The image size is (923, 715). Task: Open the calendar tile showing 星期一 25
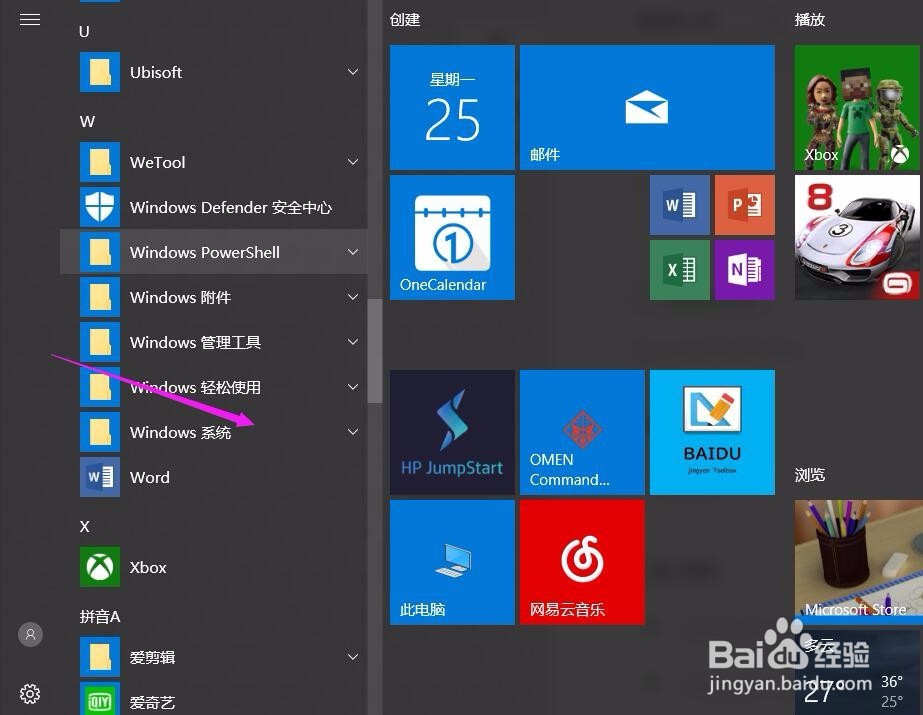(x=452, y=108)
